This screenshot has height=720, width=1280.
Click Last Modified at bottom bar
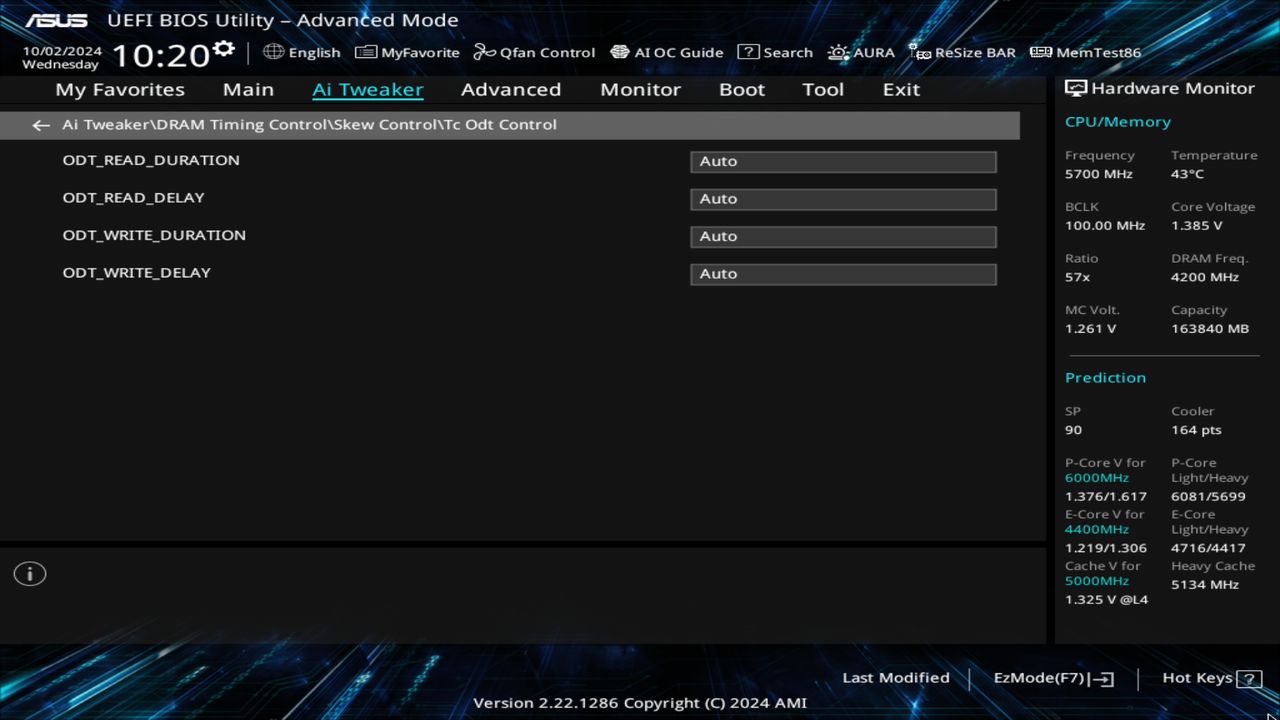click(x=895, y=677)
